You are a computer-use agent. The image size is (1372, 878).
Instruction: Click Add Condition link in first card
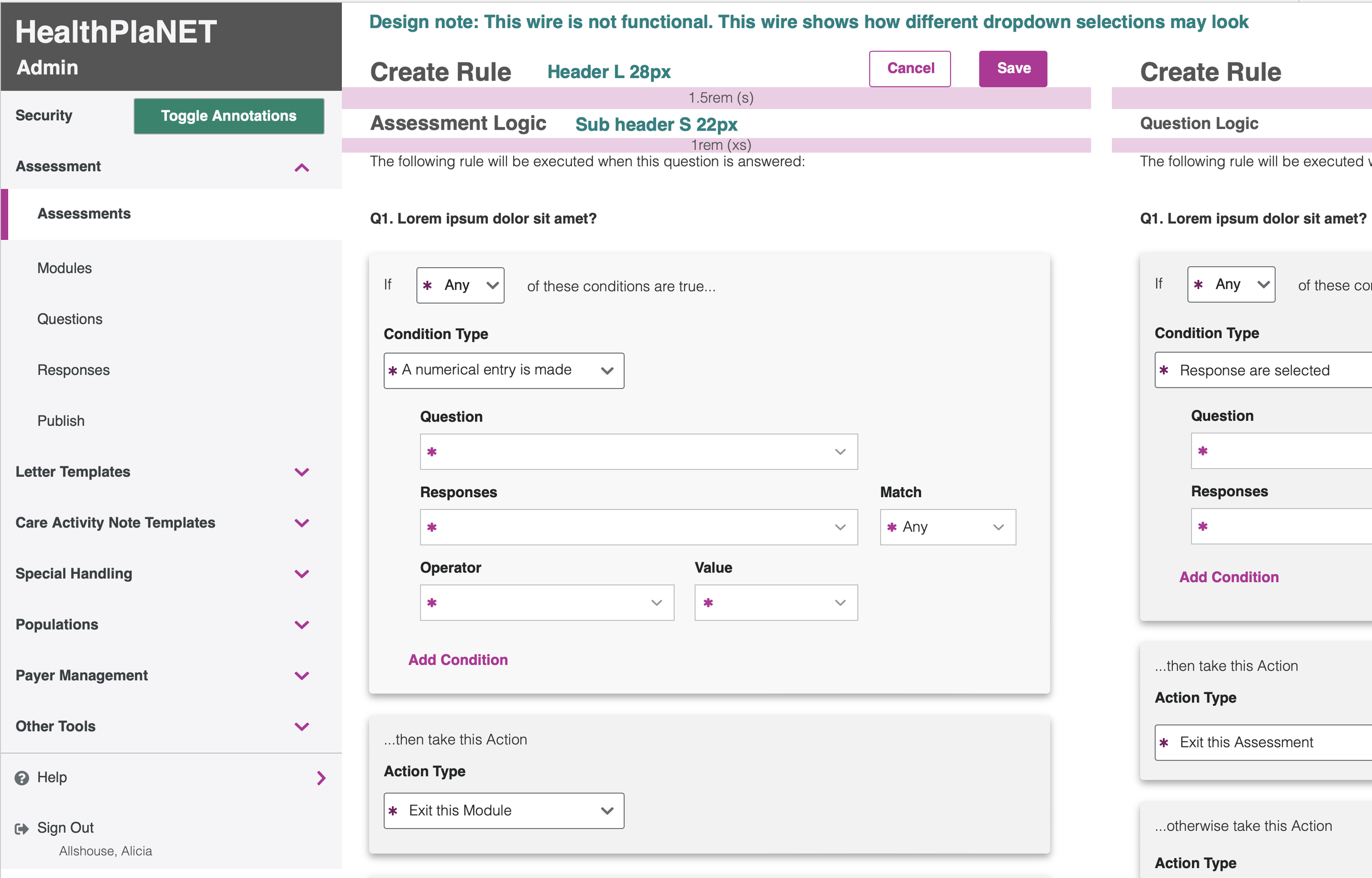[x=458, y=660]
